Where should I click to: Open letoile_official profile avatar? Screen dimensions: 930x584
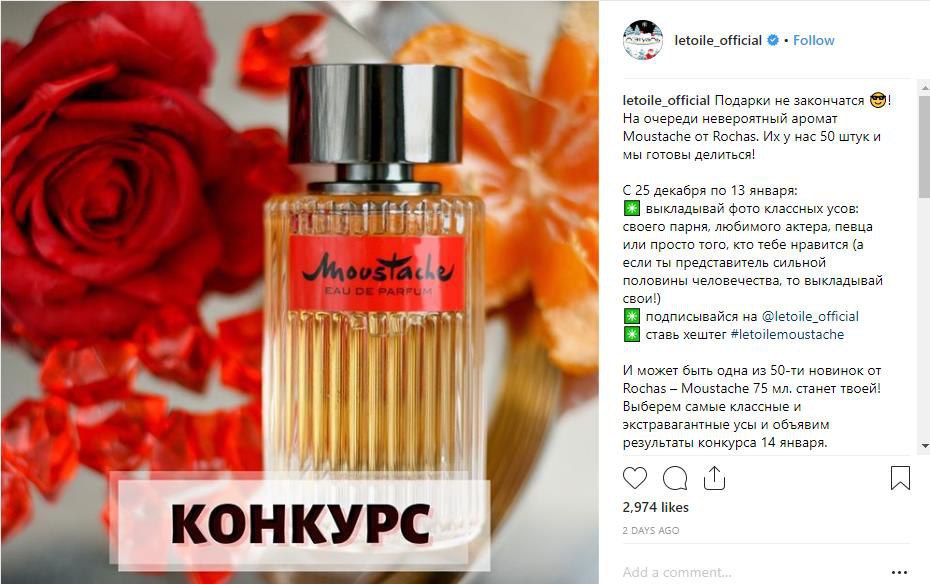coord(643,40)
